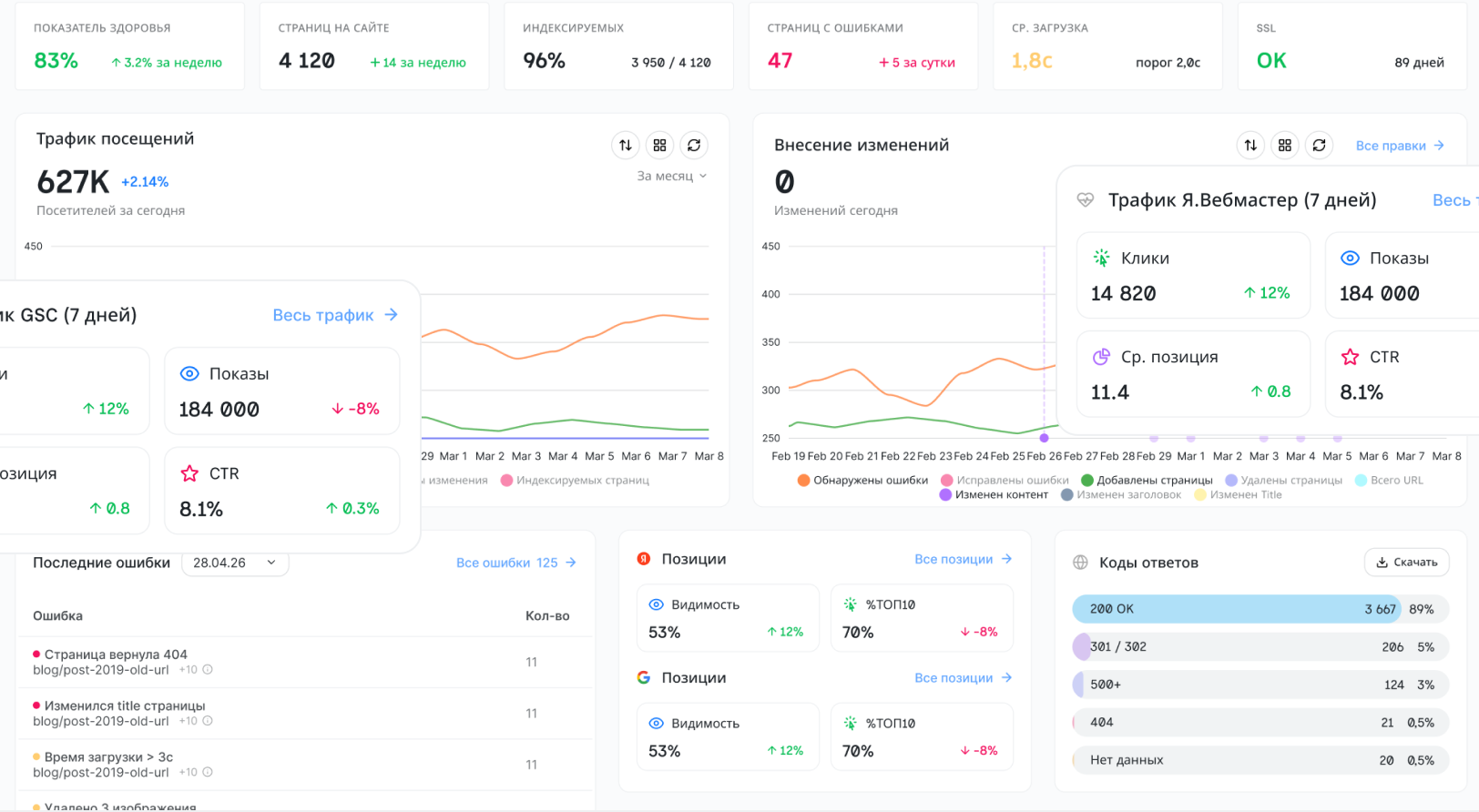Image resolution: width=1479 pixels, height=812 pixels.
Task: Open the Все ошибки 125 link
Action: click(x=516, y=563)
